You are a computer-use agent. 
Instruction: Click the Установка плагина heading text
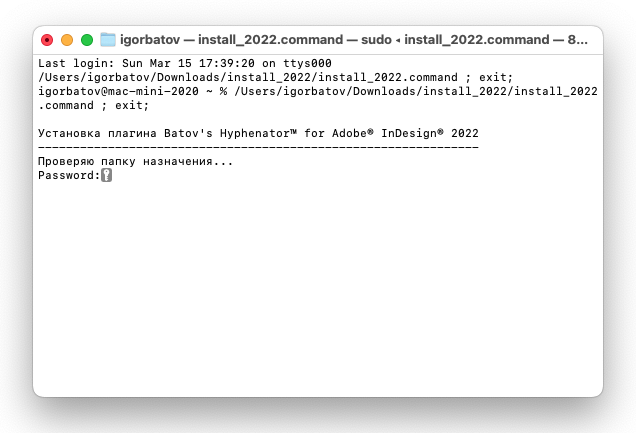point(97,133)
